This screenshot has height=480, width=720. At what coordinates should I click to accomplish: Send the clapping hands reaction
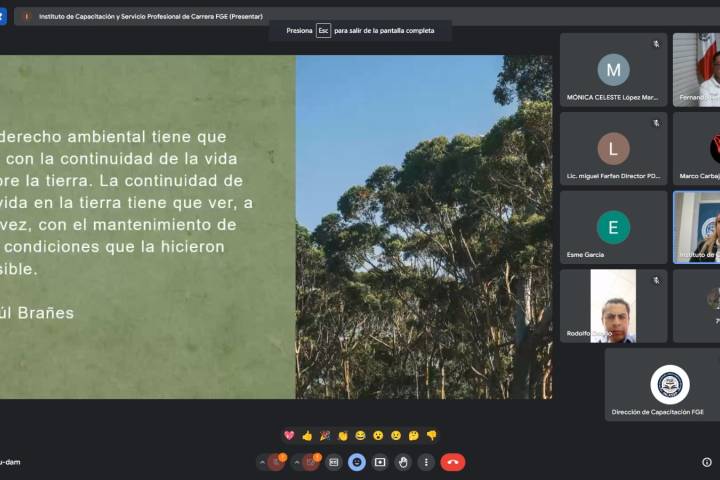pos(343,436)
